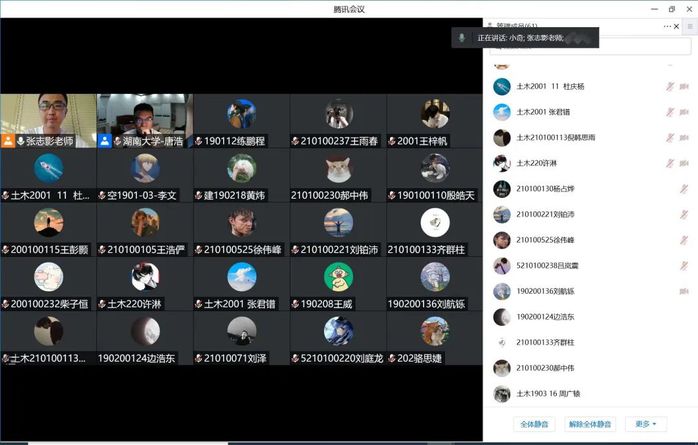Click blue user icon on 湖南大学-唐浩 tile

point(105,142)
